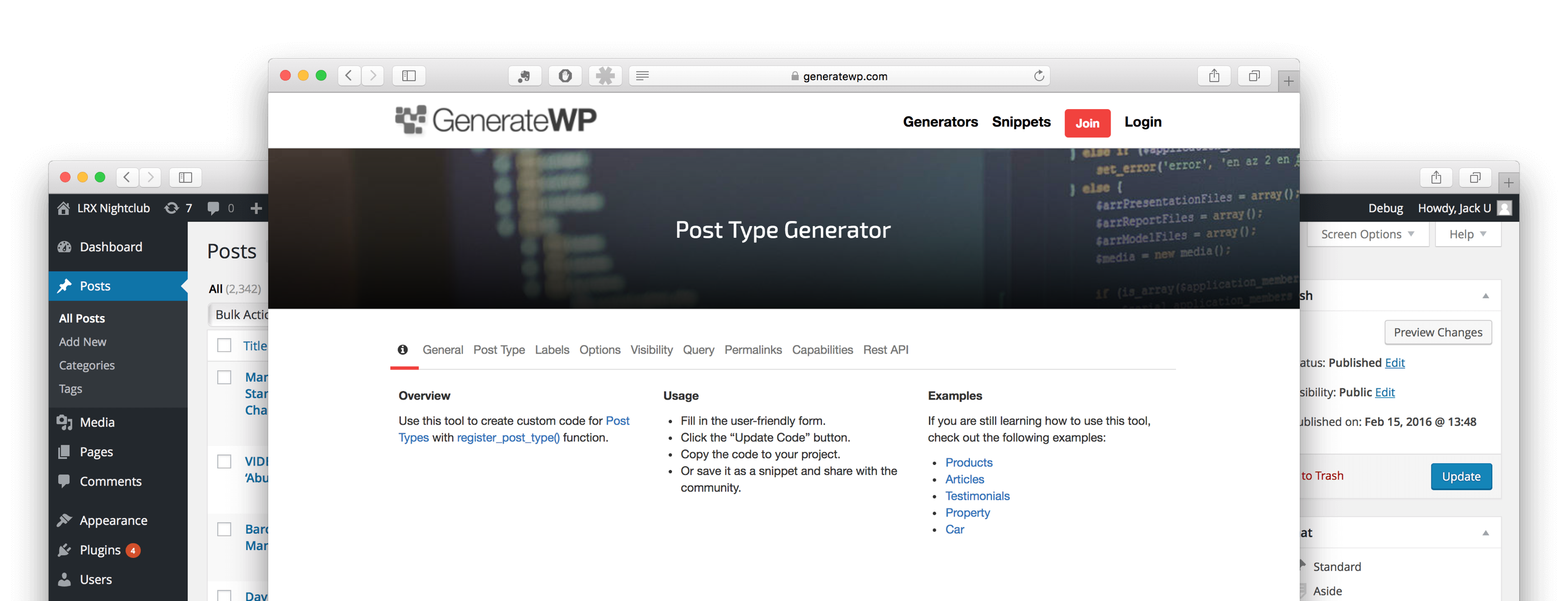Switch to the Labels tab
The width and height of the screenshot is (1568, 601).
pyautogui.click(x=552, y=350)
